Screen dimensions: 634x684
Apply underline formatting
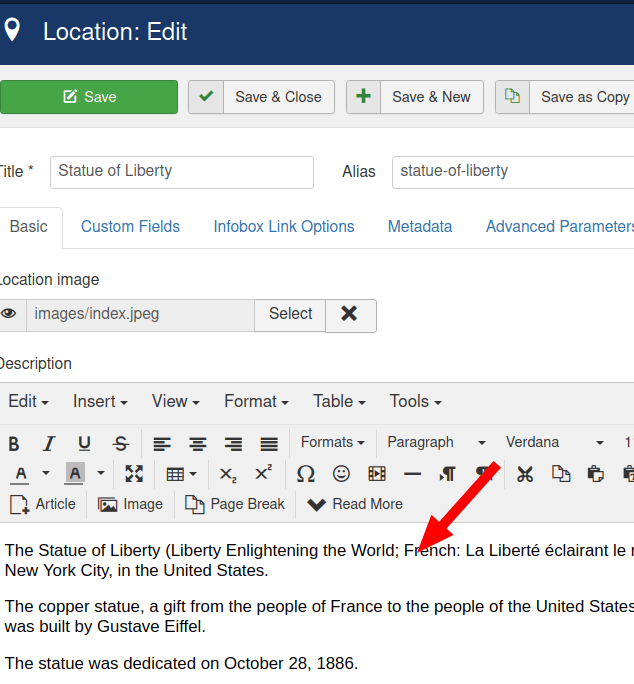click(84, 444)
